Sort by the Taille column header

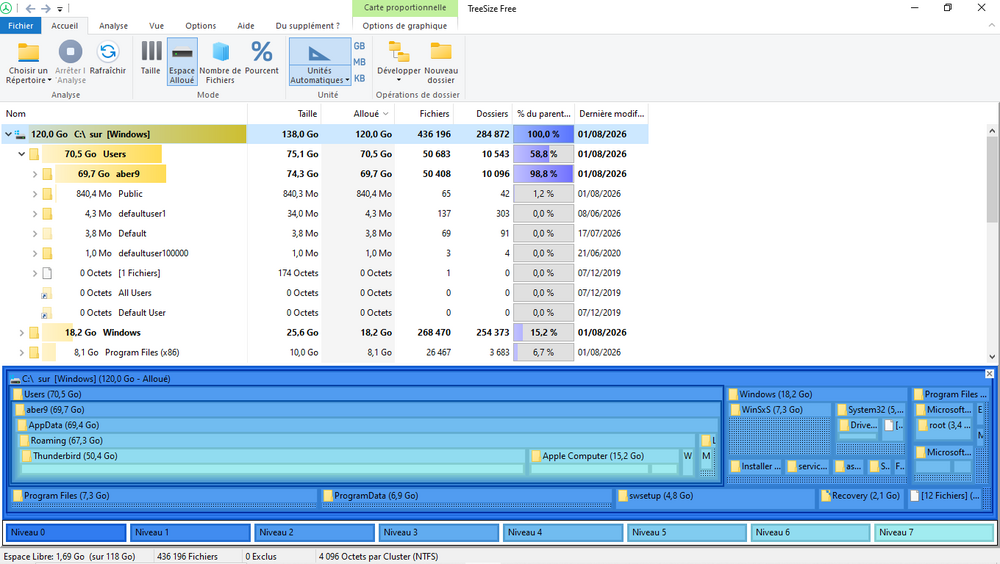click(x=284, y=114)
